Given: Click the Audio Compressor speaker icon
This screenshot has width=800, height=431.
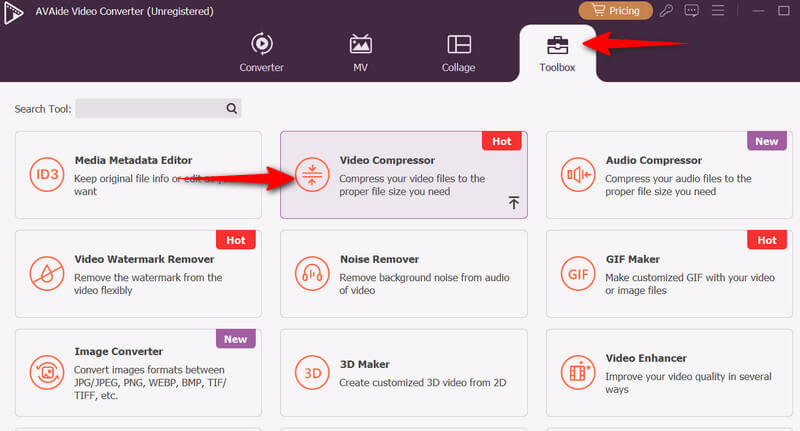Looking at the screenshot, I should pyautogui.click(x=578, y=174).
